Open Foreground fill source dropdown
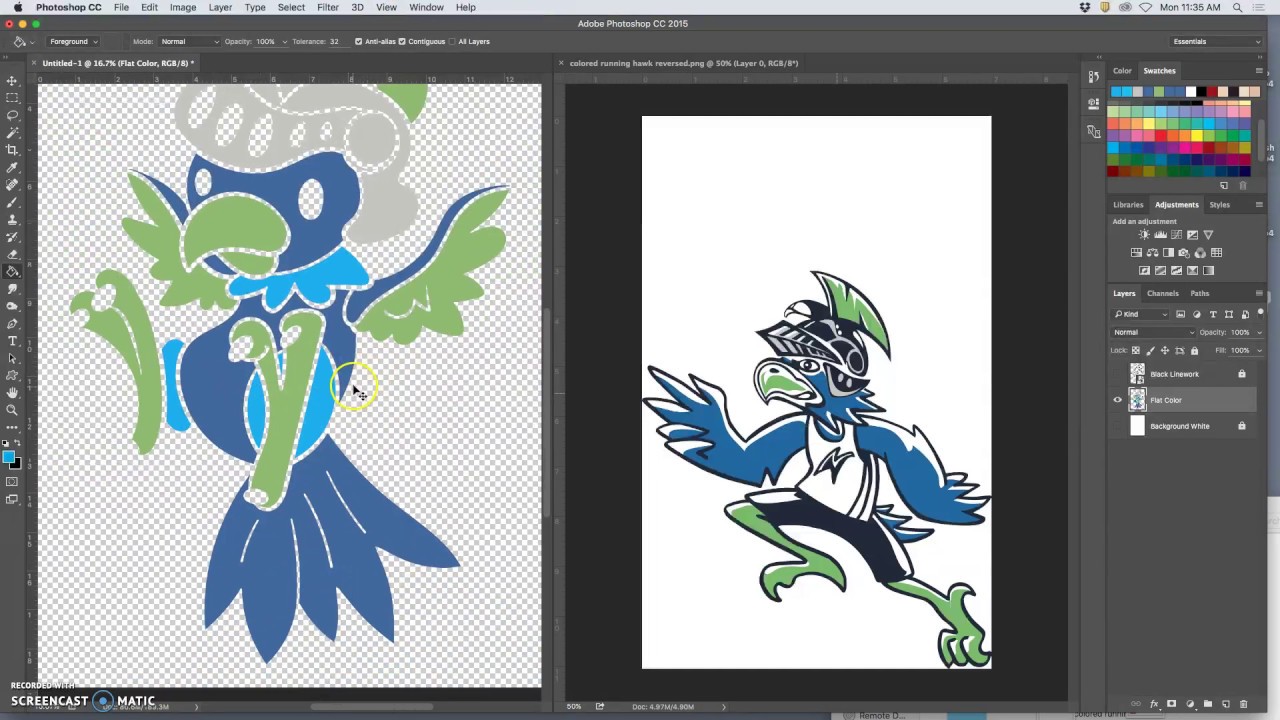 pyautogui.click(x=73, y=42)
